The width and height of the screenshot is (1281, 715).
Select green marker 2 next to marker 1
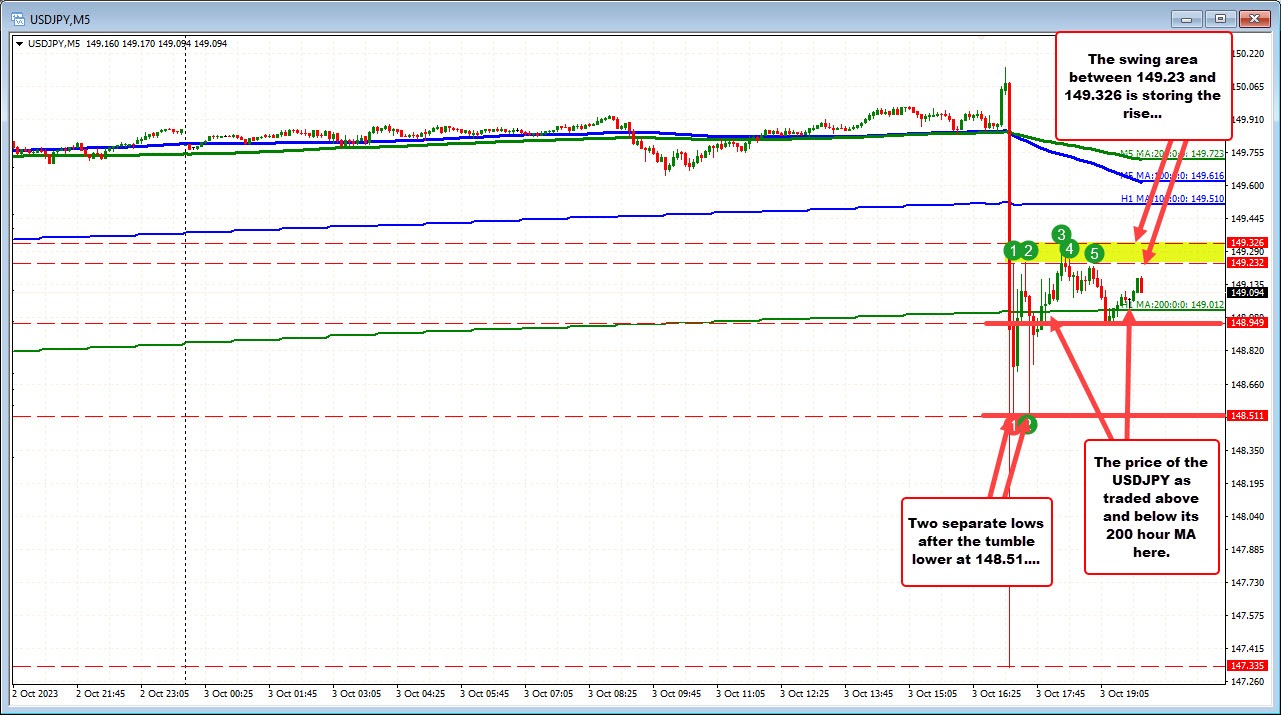point(1030,251)
